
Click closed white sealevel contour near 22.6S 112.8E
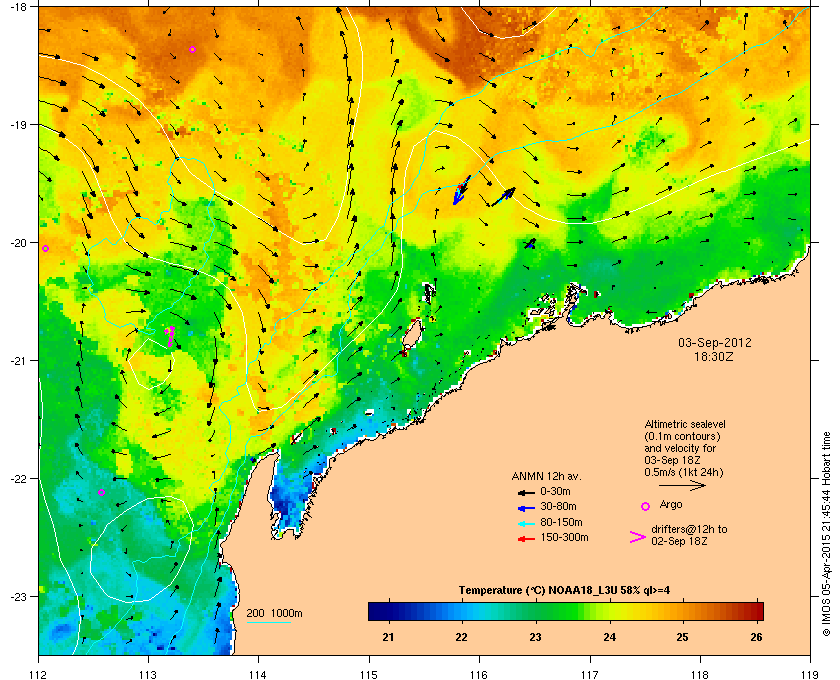click(141, 549)
